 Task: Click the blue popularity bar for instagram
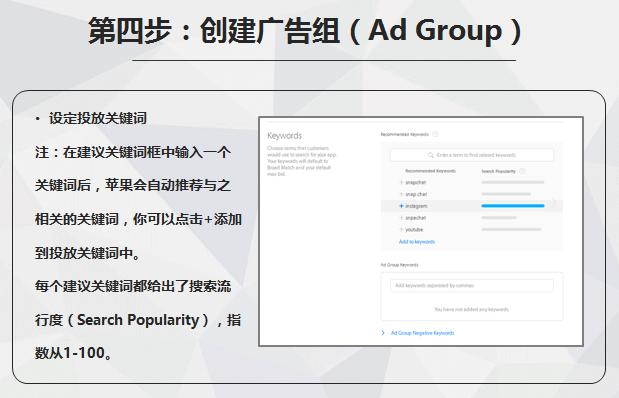(513, 206)
